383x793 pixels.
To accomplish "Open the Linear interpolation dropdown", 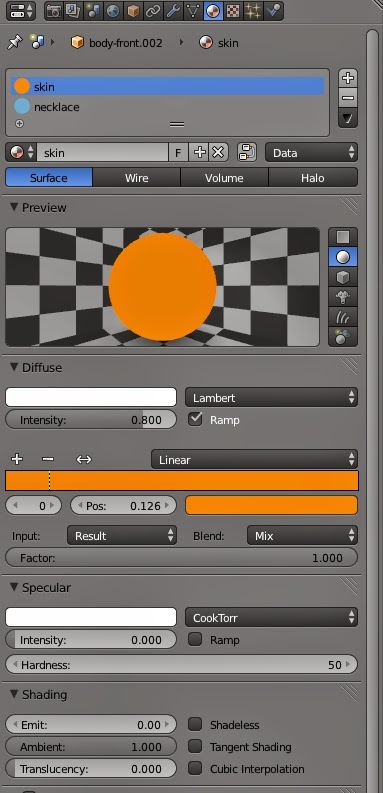I will (254, 459).
